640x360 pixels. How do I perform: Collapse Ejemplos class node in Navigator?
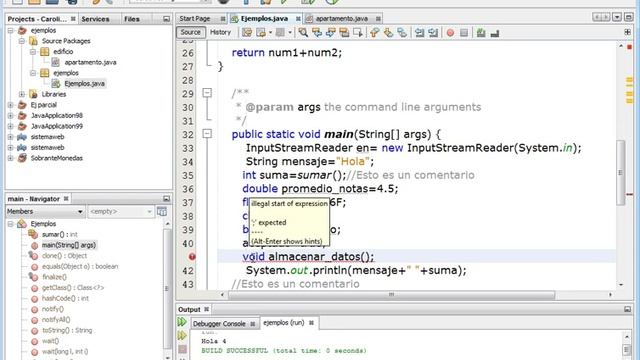pyautogui.click(x=11, y=224)
